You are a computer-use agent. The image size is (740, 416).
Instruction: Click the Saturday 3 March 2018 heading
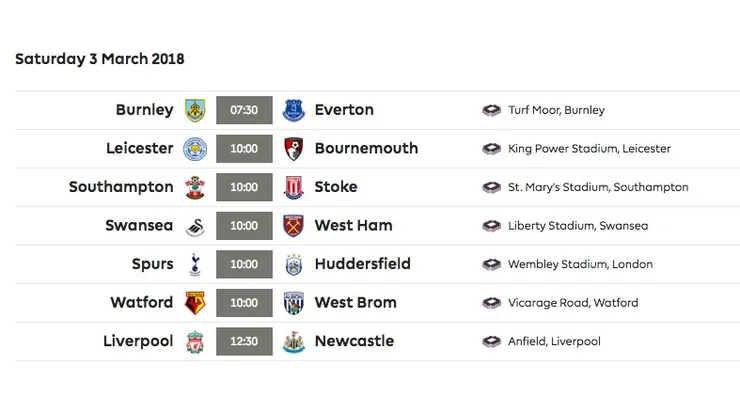100,59
